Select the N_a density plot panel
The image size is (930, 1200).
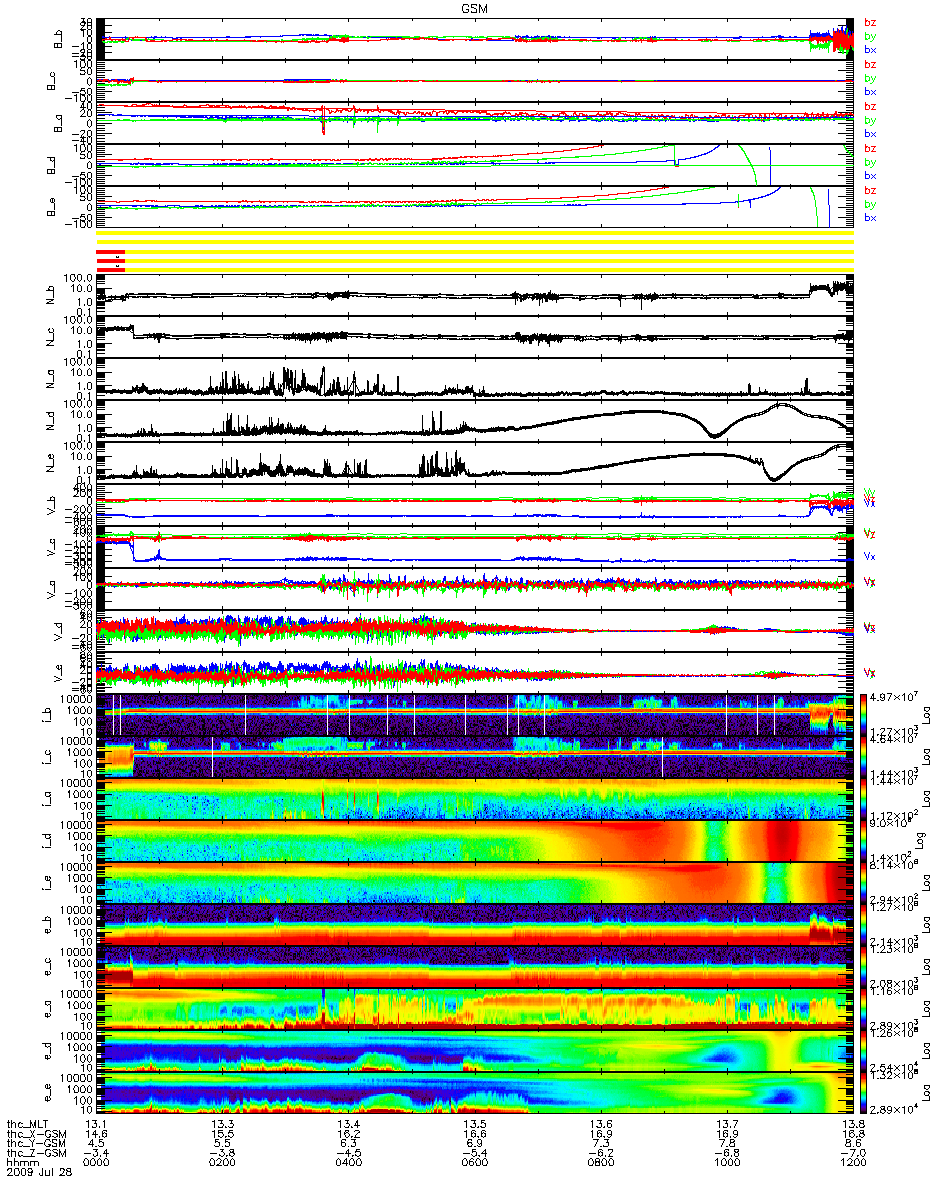click(x=475, y=380)
